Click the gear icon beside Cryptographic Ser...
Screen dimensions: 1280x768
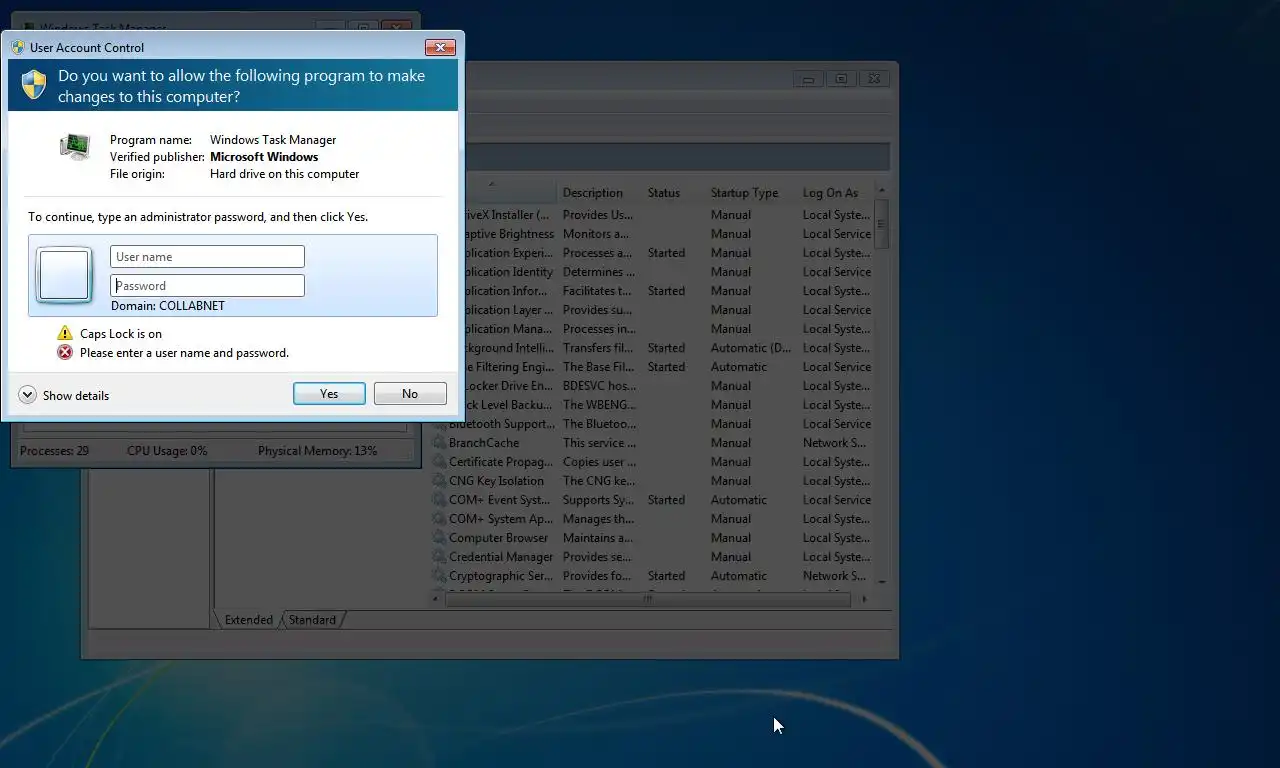pos(439,576)
